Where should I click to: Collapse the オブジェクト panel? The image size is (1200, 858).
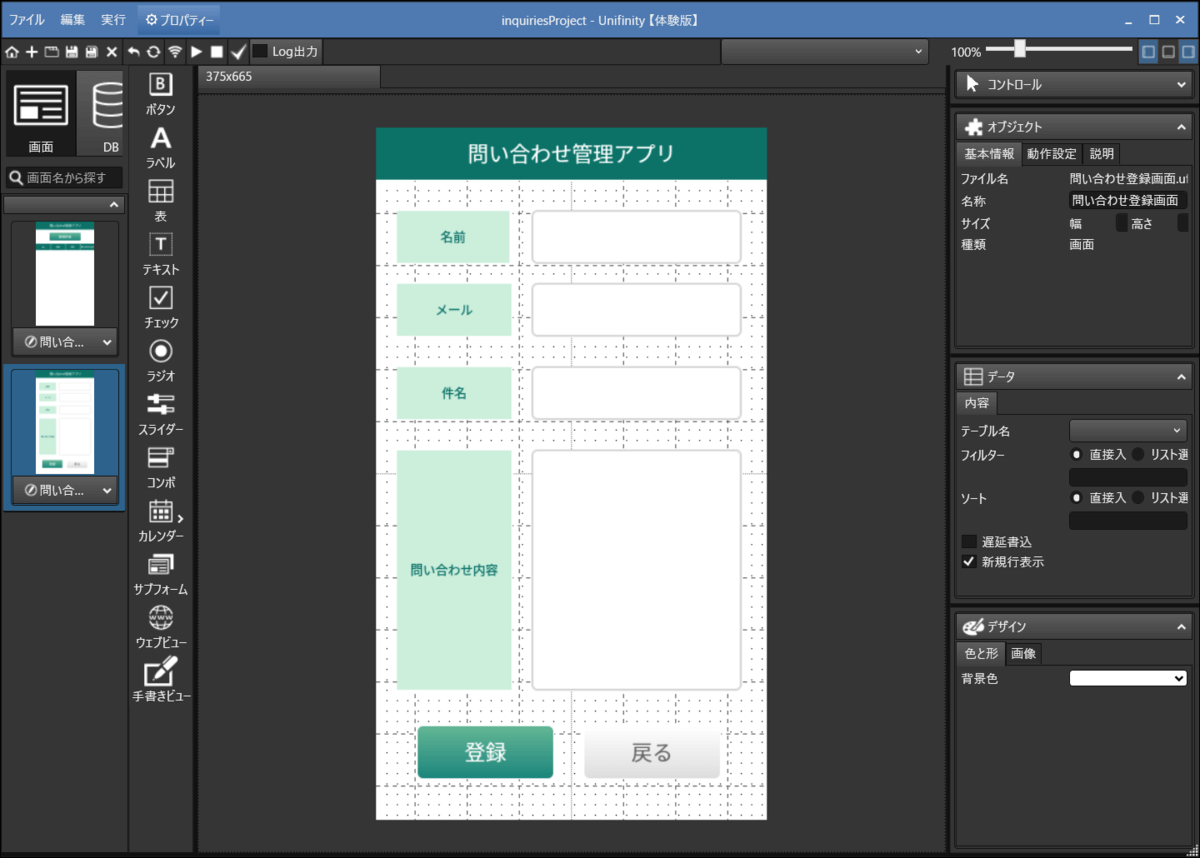(x=1181, y=127)
